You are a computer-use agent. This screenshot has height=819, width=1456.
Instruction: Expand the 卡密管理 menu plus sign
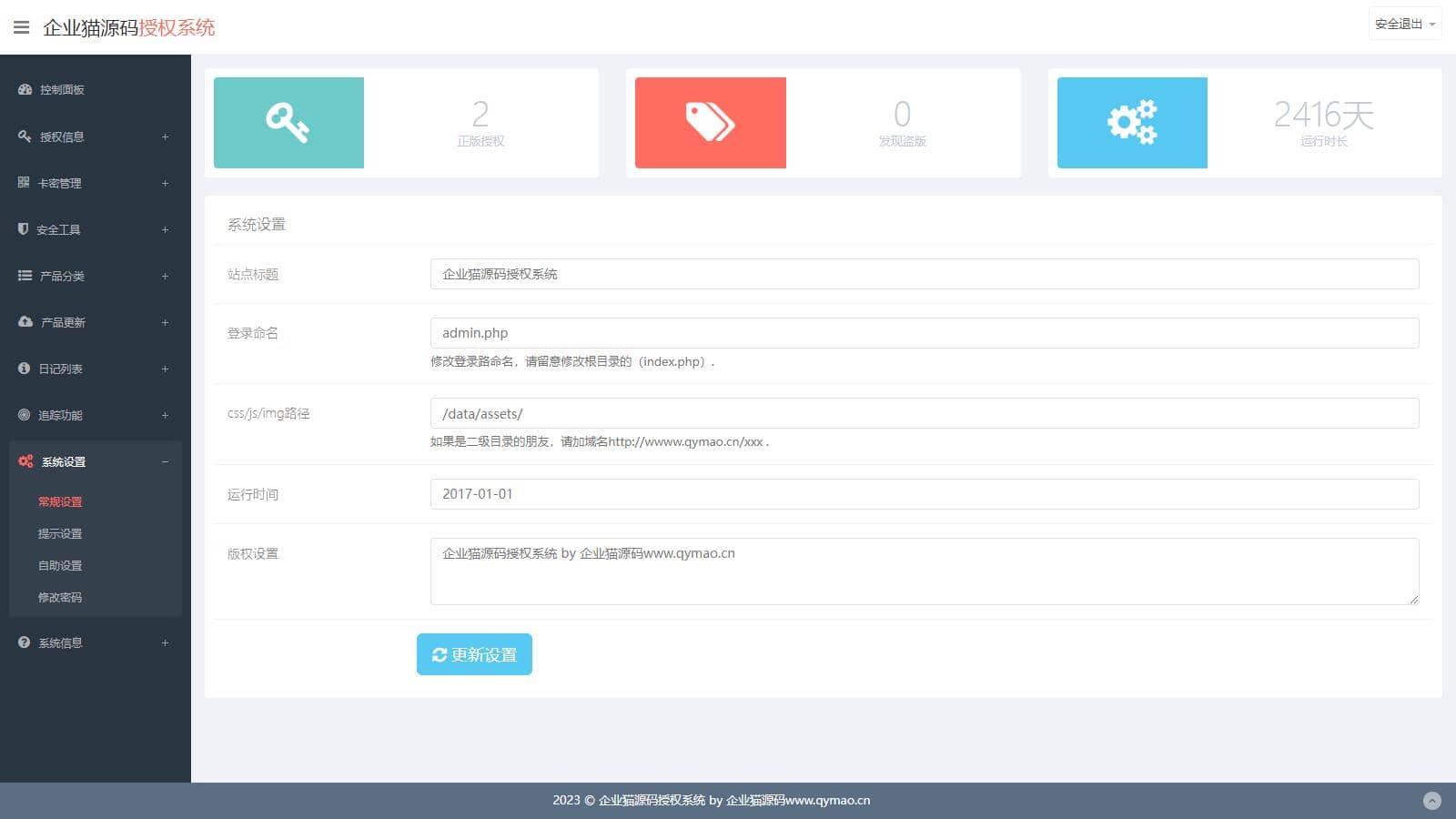point(165,183)
